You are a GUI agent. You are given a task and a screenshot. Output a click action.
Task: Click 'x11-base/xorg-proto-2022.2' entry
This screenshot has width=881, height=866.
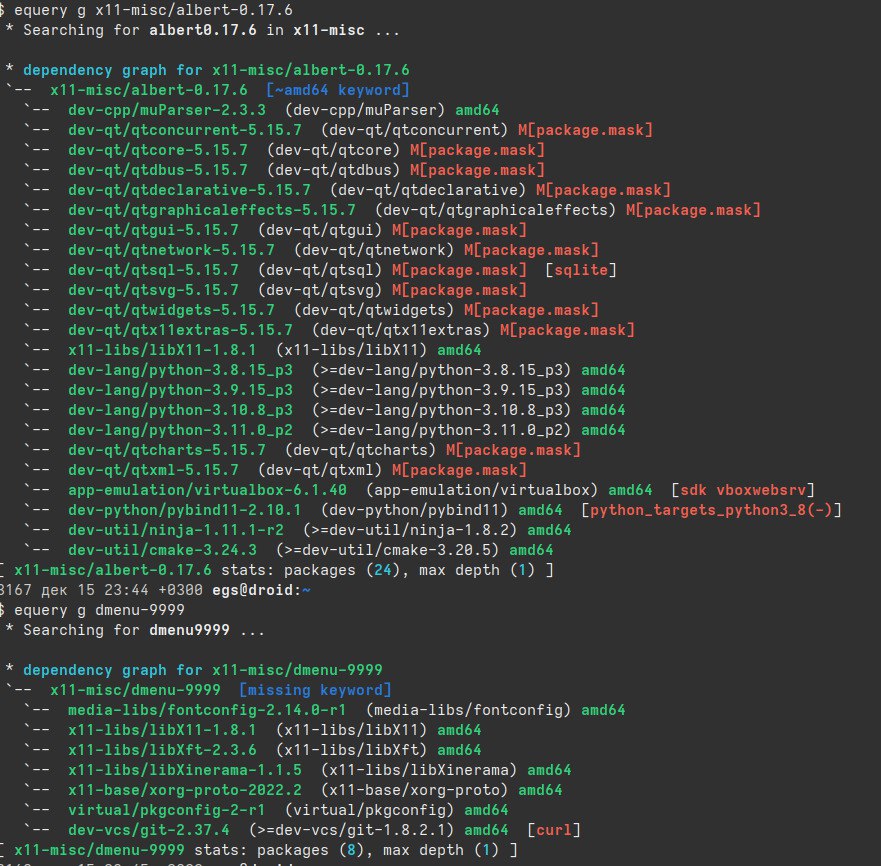click(x=185, y=790)
